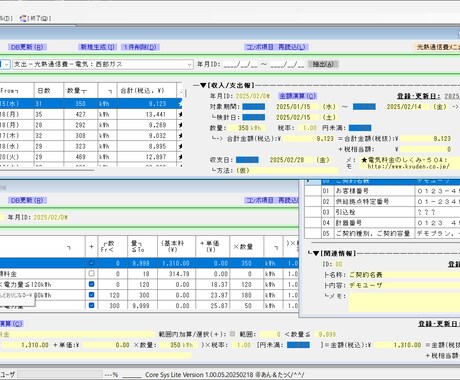This screenshot has height=380, width=460.
Task: Collapse the [関連情報] section triangle
Action: (316, 253)
